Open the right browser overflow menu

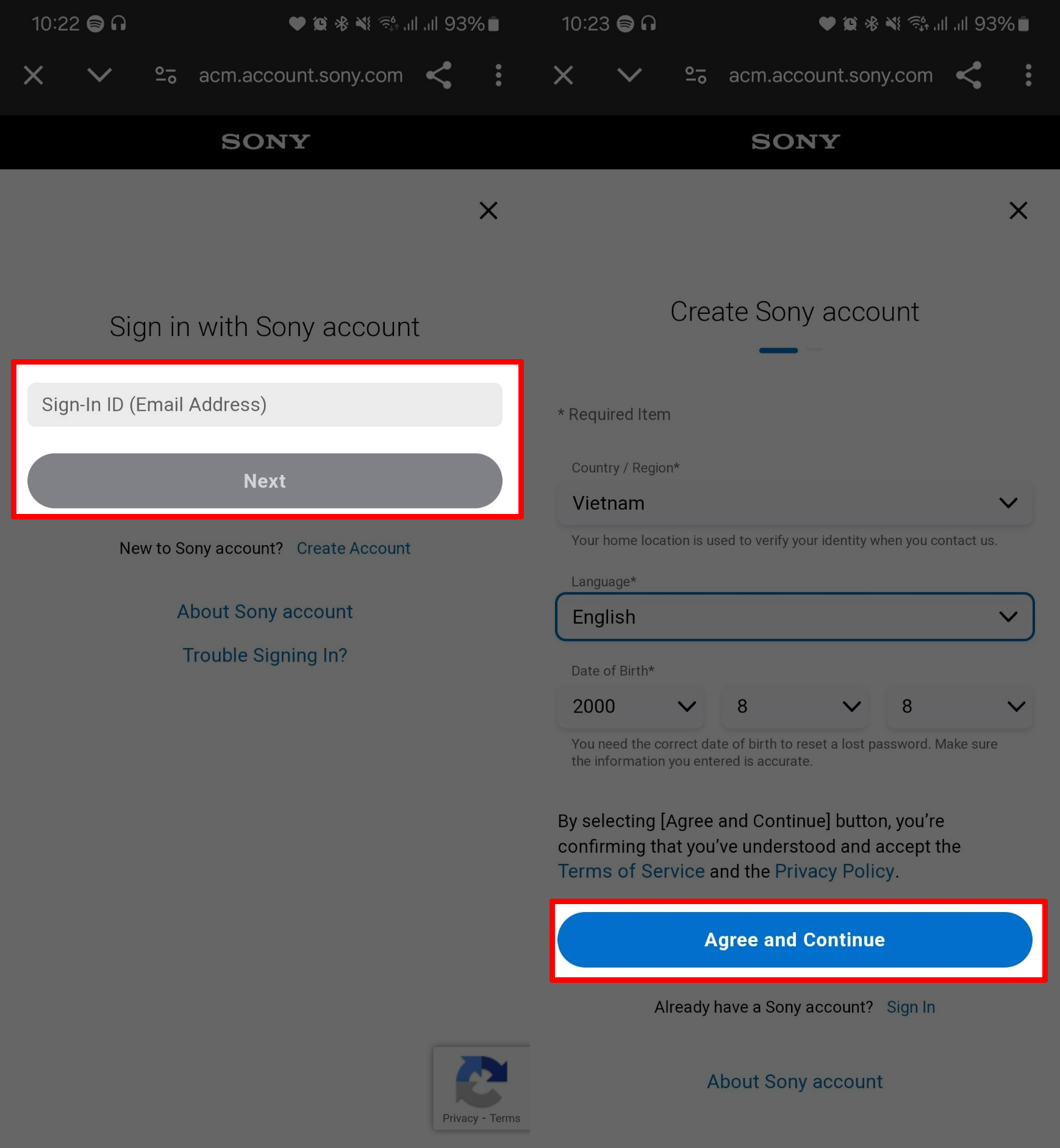(1028, 75)
